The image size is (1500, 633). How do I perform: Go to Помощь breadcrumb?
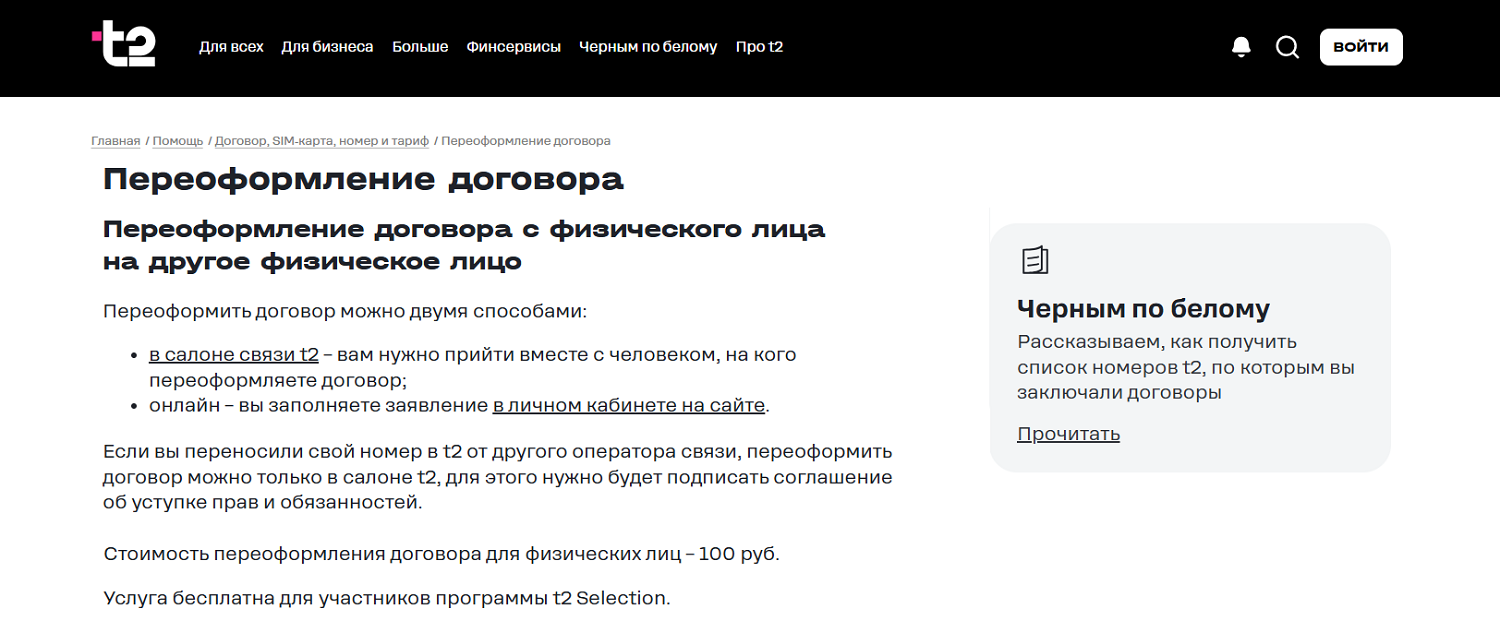click(x=178, y=141)
